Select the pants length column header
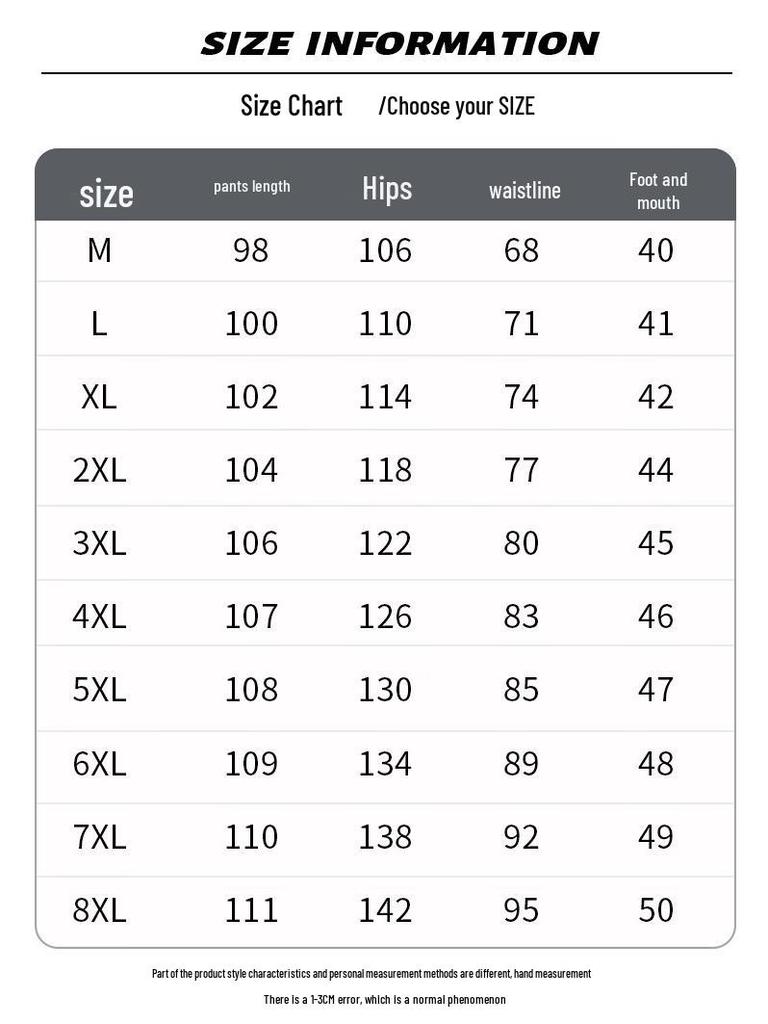 point(252,187)
